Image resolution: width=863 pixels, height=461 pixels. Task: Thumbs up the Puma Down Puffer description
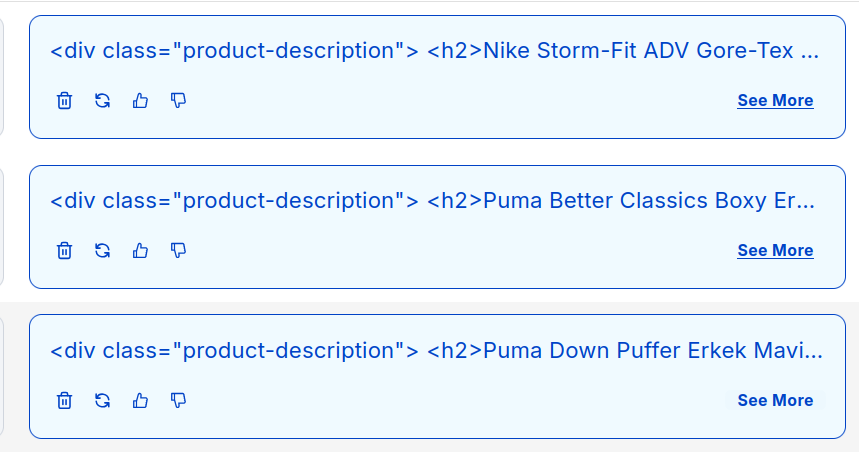click(140, 400)
